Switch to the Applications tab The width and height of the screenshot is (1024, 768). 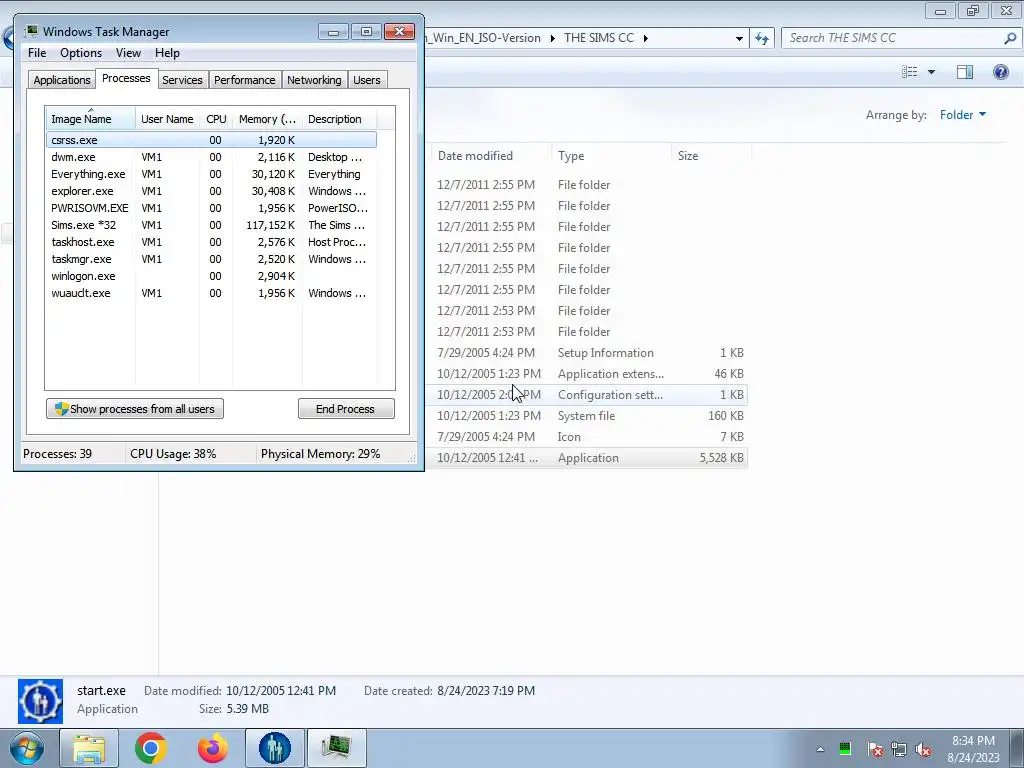pos(62,80)
